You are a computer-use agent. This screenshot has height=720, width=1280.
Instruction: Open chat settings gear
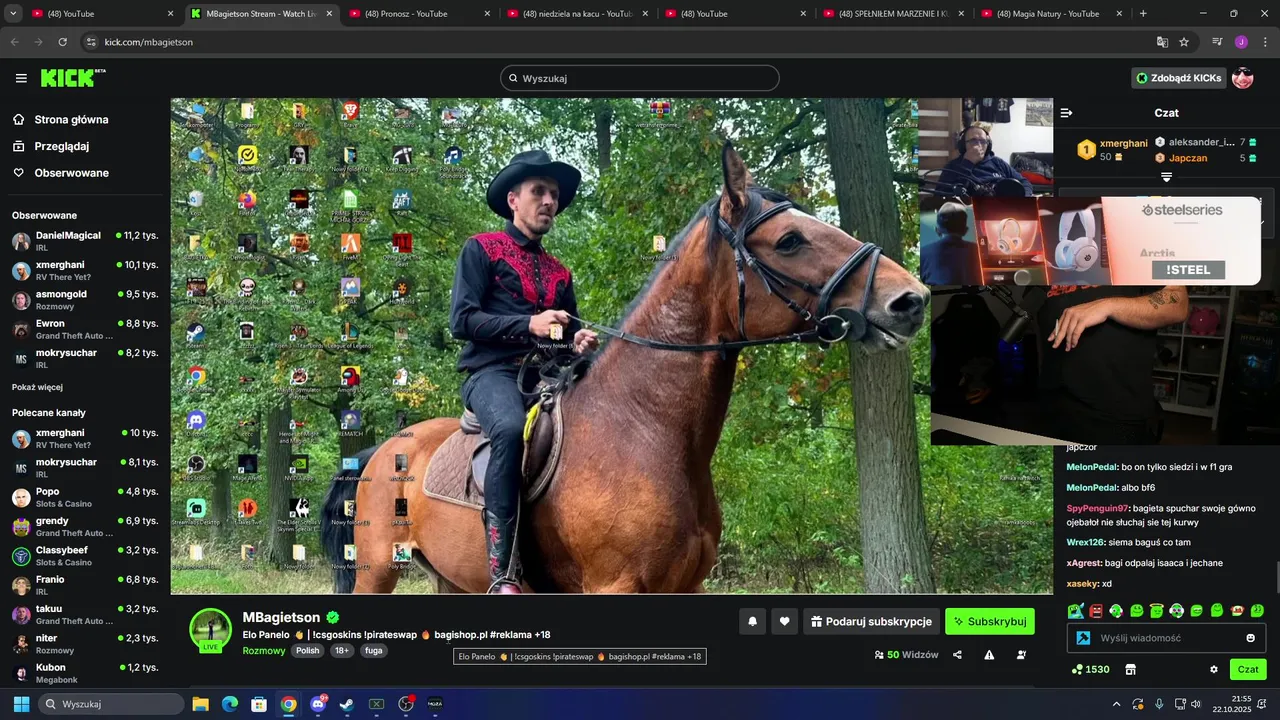click(x=1214, y=669)
